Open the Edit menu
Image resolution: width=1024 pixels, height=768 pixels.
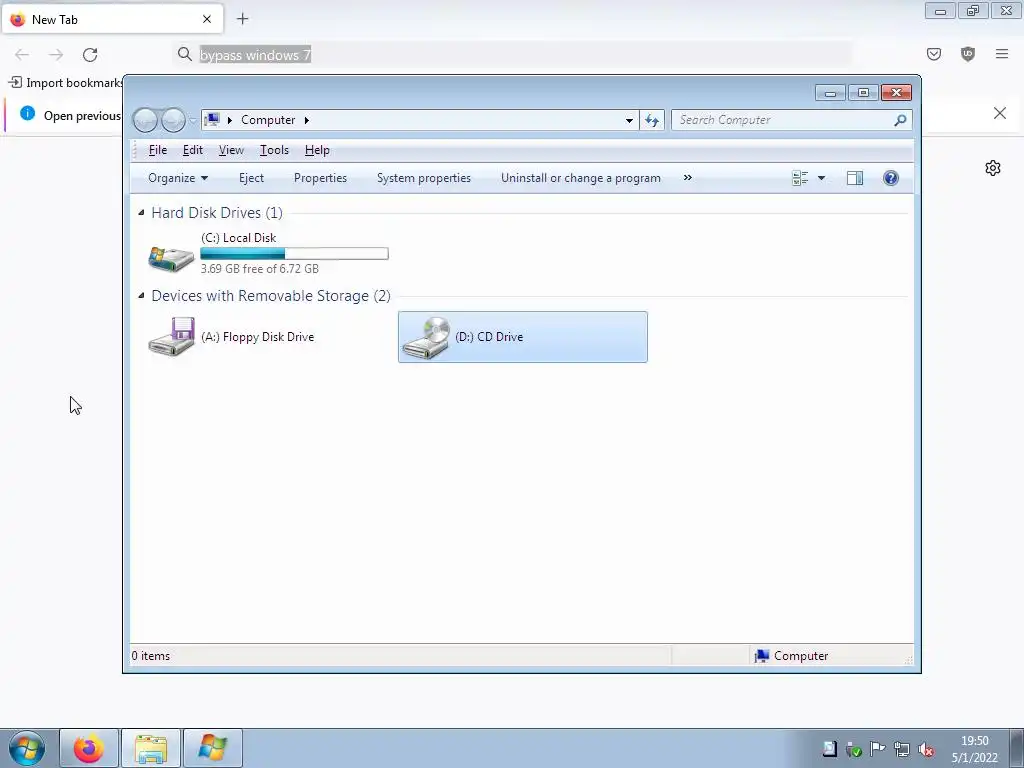(x=193, y=150)
